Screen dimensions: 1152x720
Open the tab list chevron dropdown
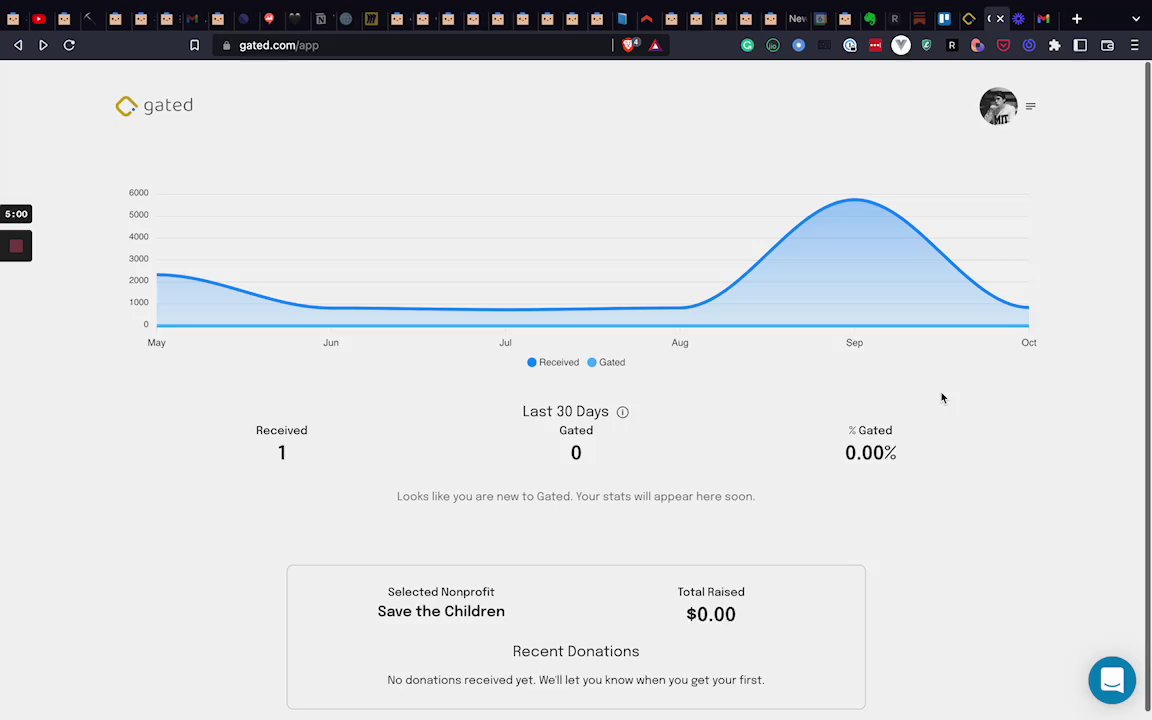1136,18
